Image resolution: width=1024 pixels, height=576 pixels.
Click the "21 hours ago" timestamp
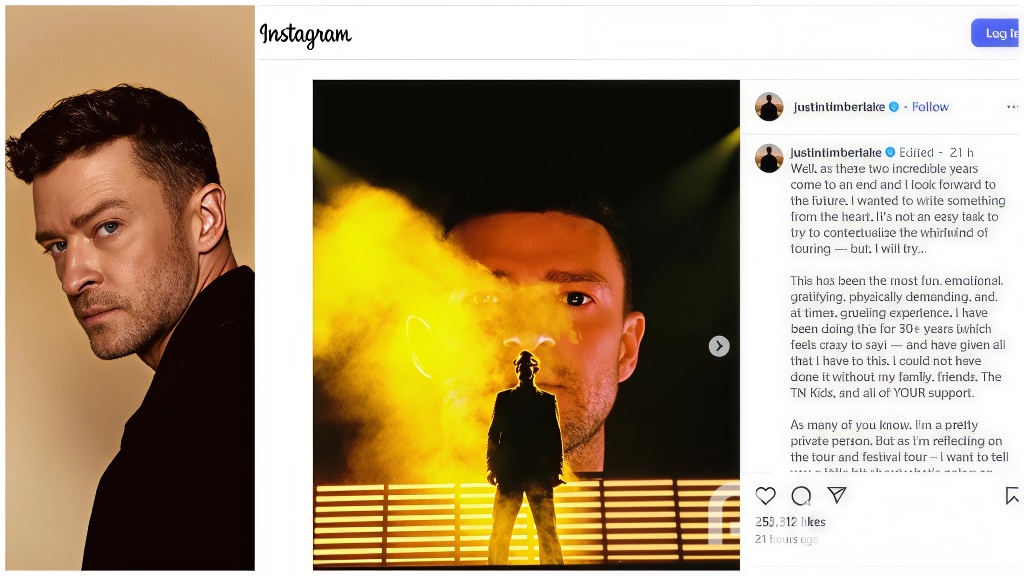(786, 539)
